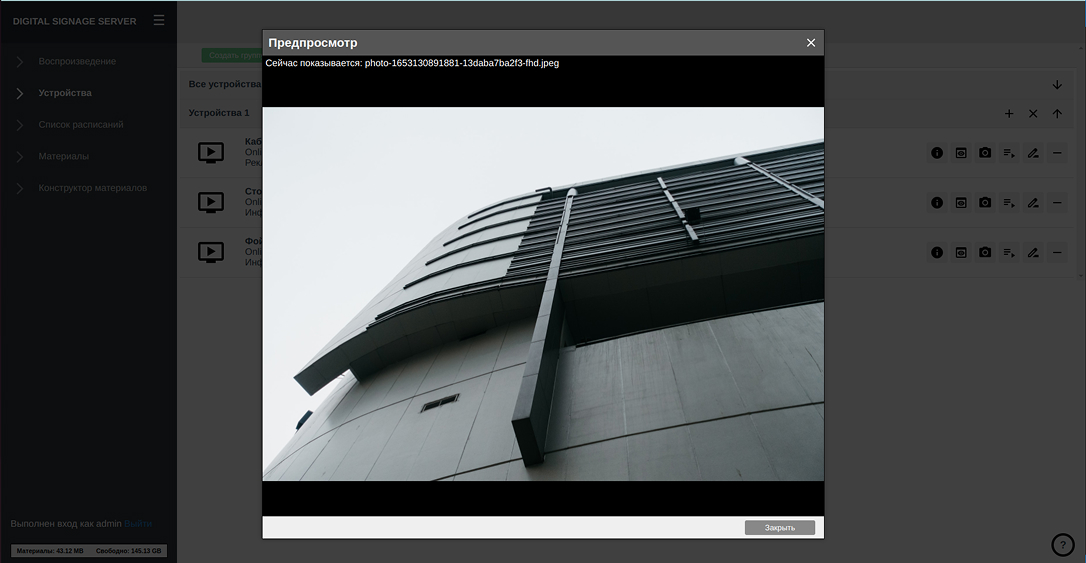The image size is (1086, 563).
Task: Open playlist icon for the Каб device
Action: [x=1009, y=153]
